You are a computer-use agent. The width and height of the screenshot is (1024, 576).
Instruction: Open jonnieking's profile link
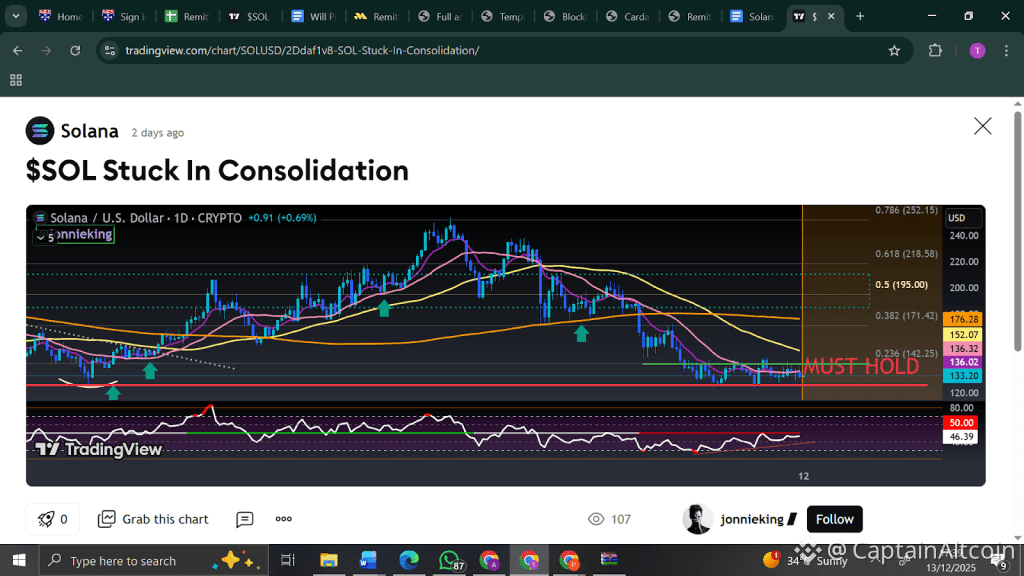752,519
